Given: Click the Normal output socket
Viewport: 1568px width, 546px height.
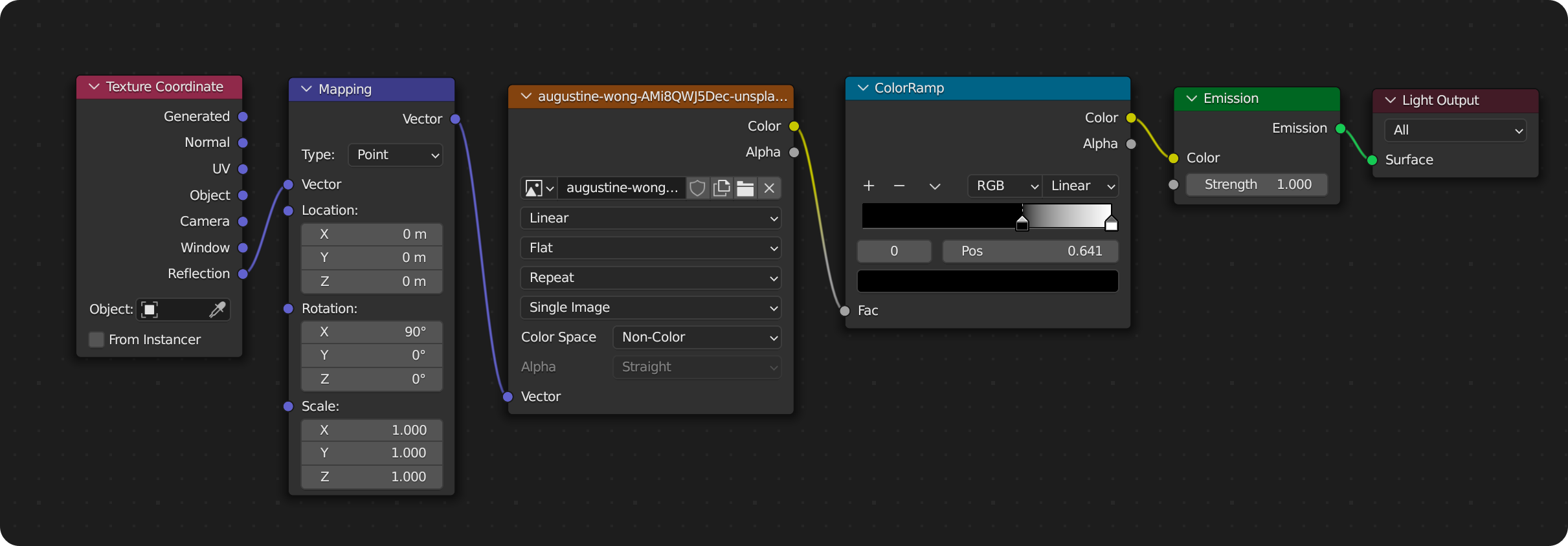Looking at the screenshot, I should [243, 142].
